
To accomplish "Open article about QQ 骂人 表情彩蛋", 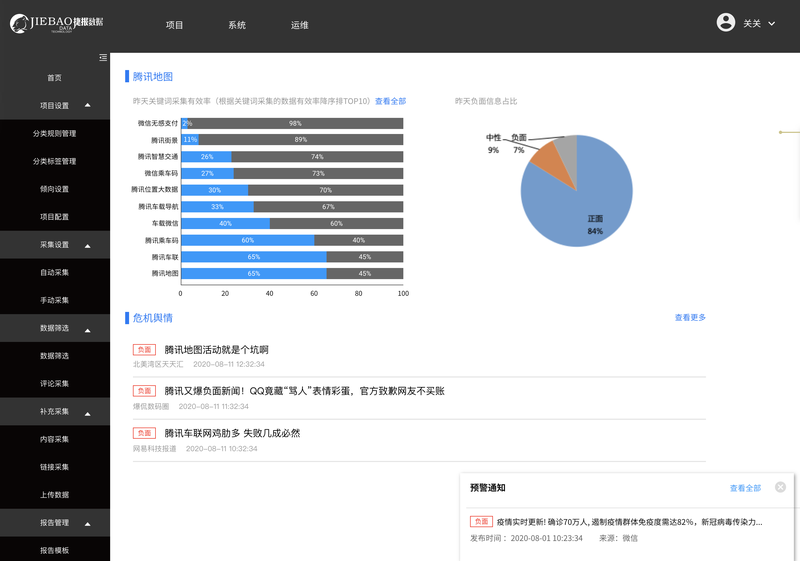I will (305, 391).
